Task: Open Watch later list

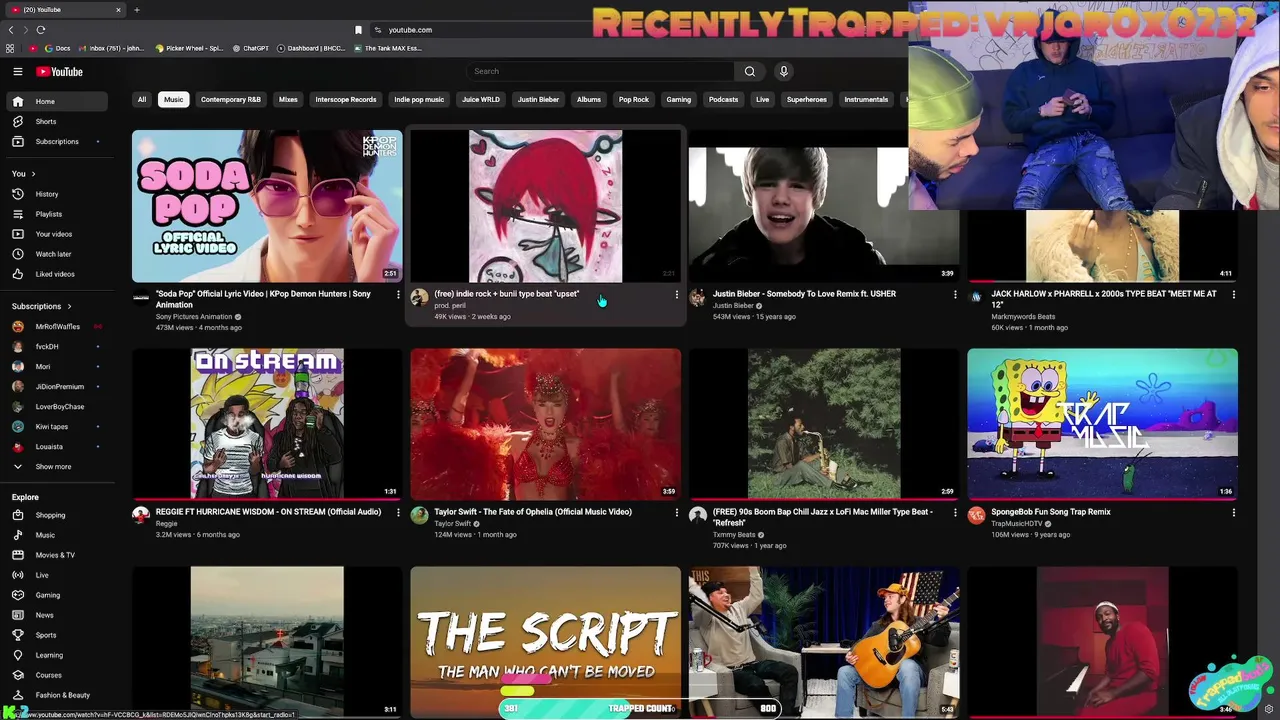Action: coord(56,254)
